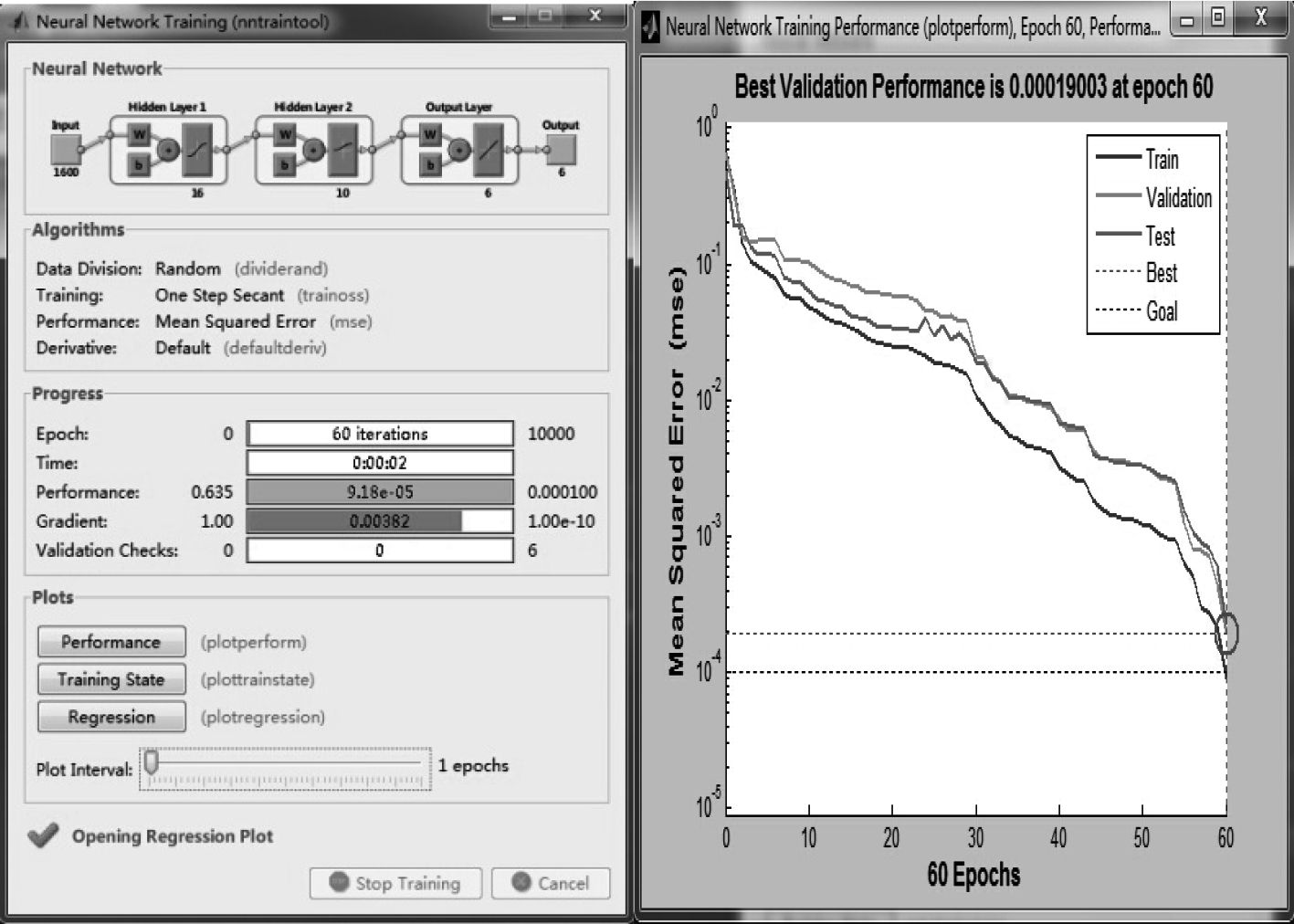Click the Output block in network diagram

click(561, 149)
